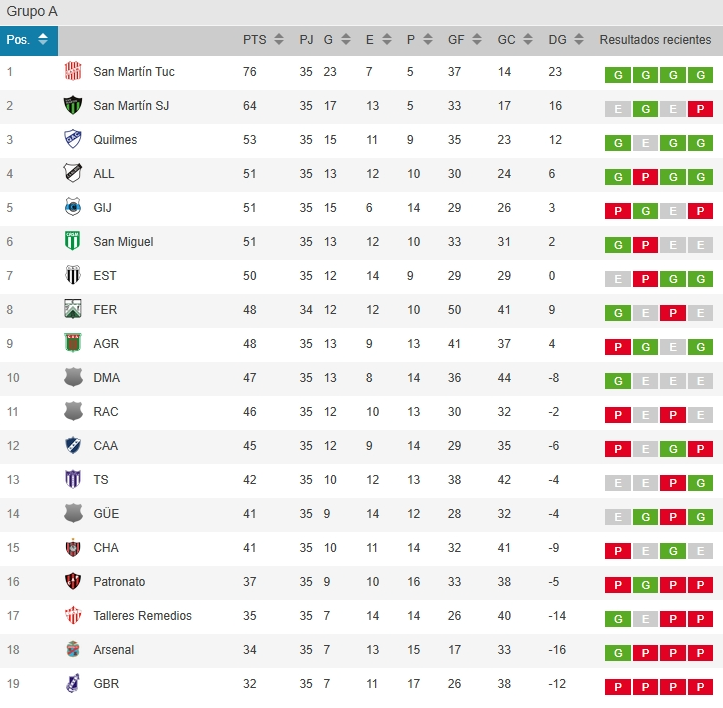Click the Arsenal club crest
The height and width of the screenshot is (708, 723).
(x=73, y=649)
